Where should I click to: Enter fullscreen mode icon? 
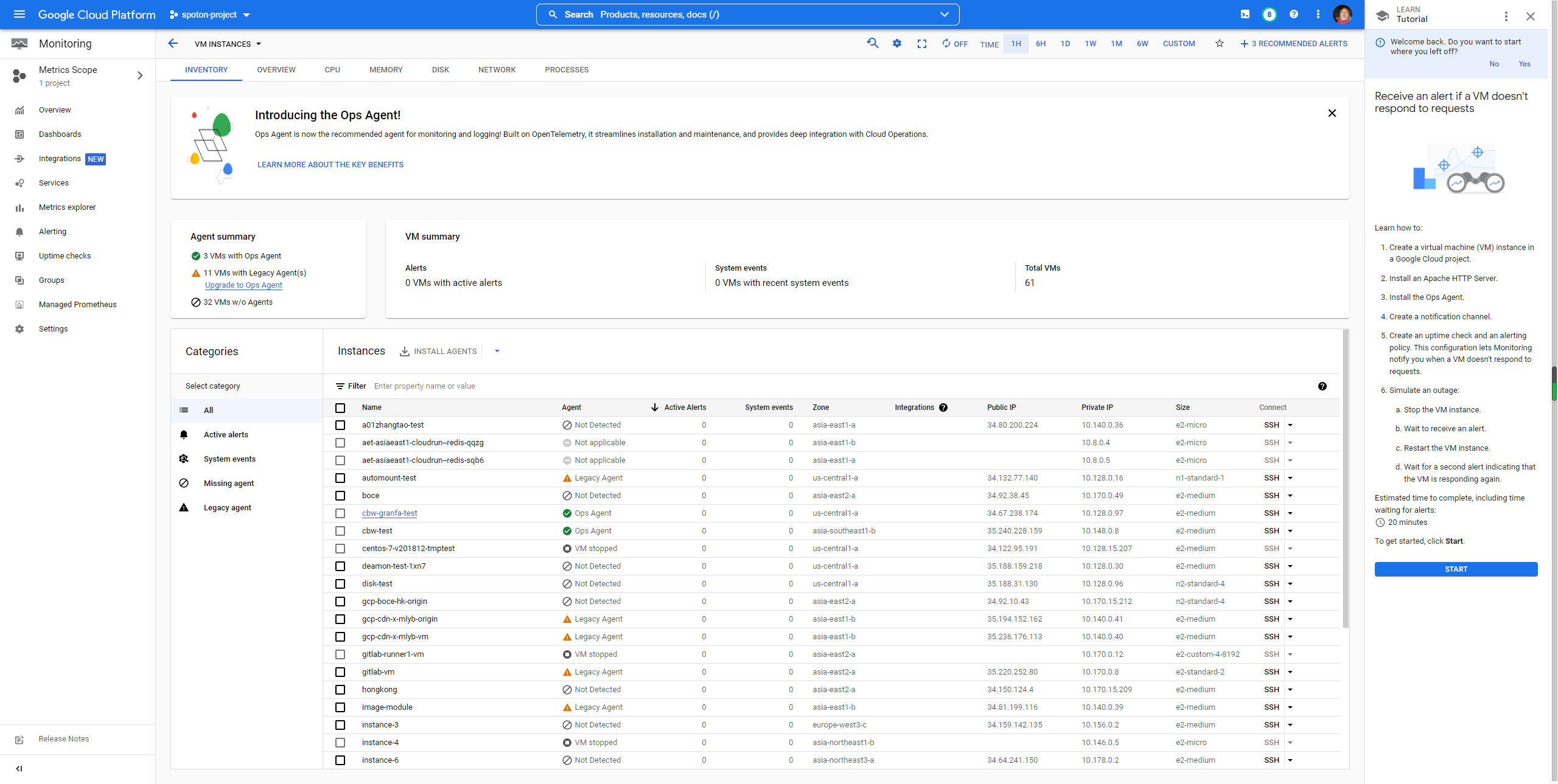(x=922, y=43)
